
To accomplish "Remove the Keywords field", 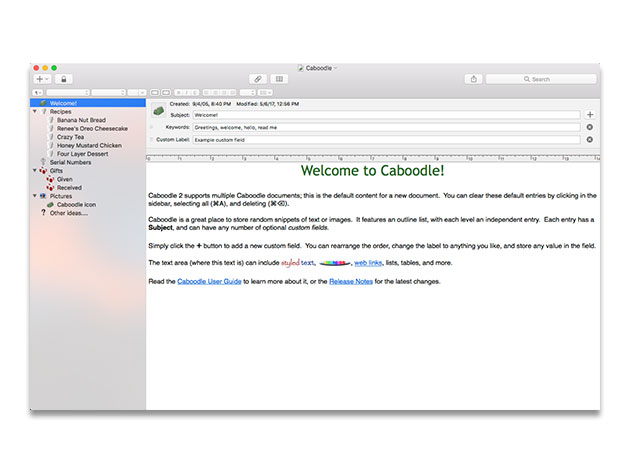I will pyautogui.click(x=589, y=127).
